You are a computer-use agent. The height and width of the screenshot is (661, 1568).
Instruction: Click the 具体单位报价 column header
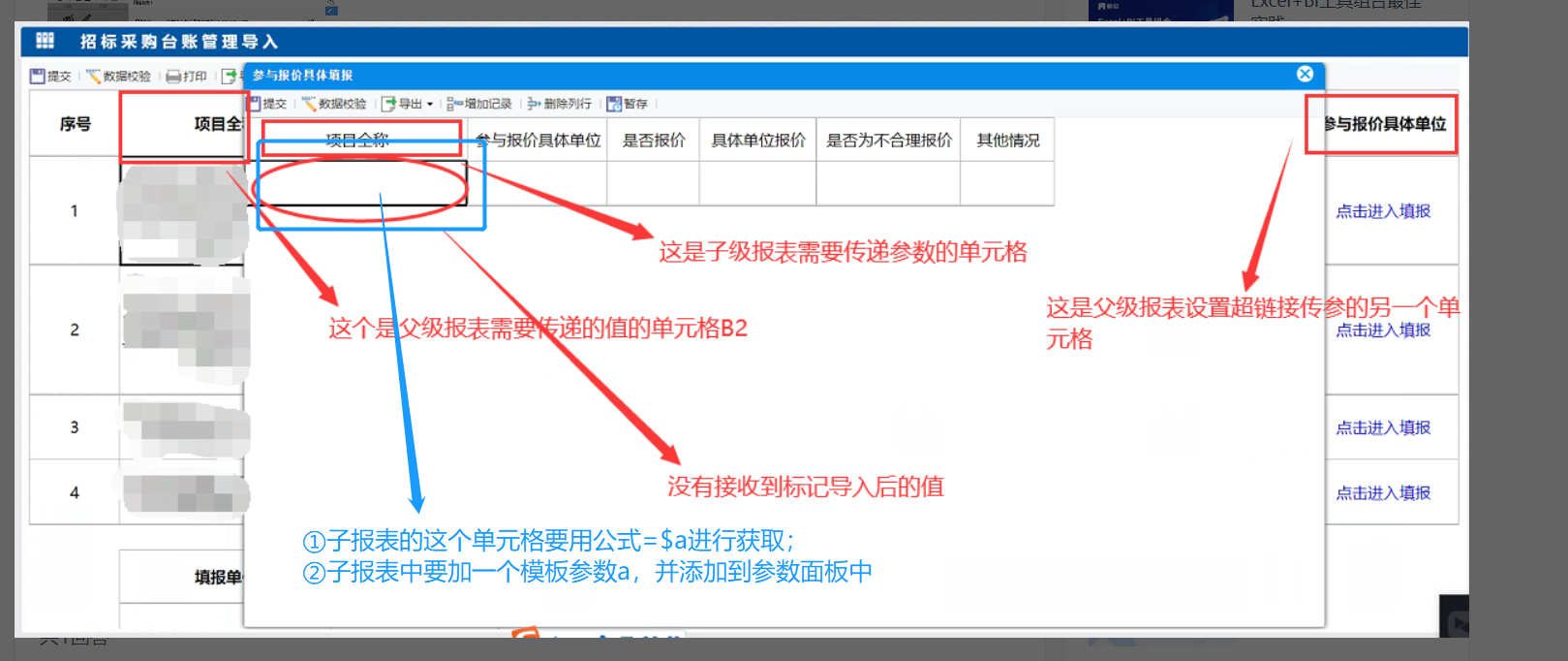click(x=758, y=140)
